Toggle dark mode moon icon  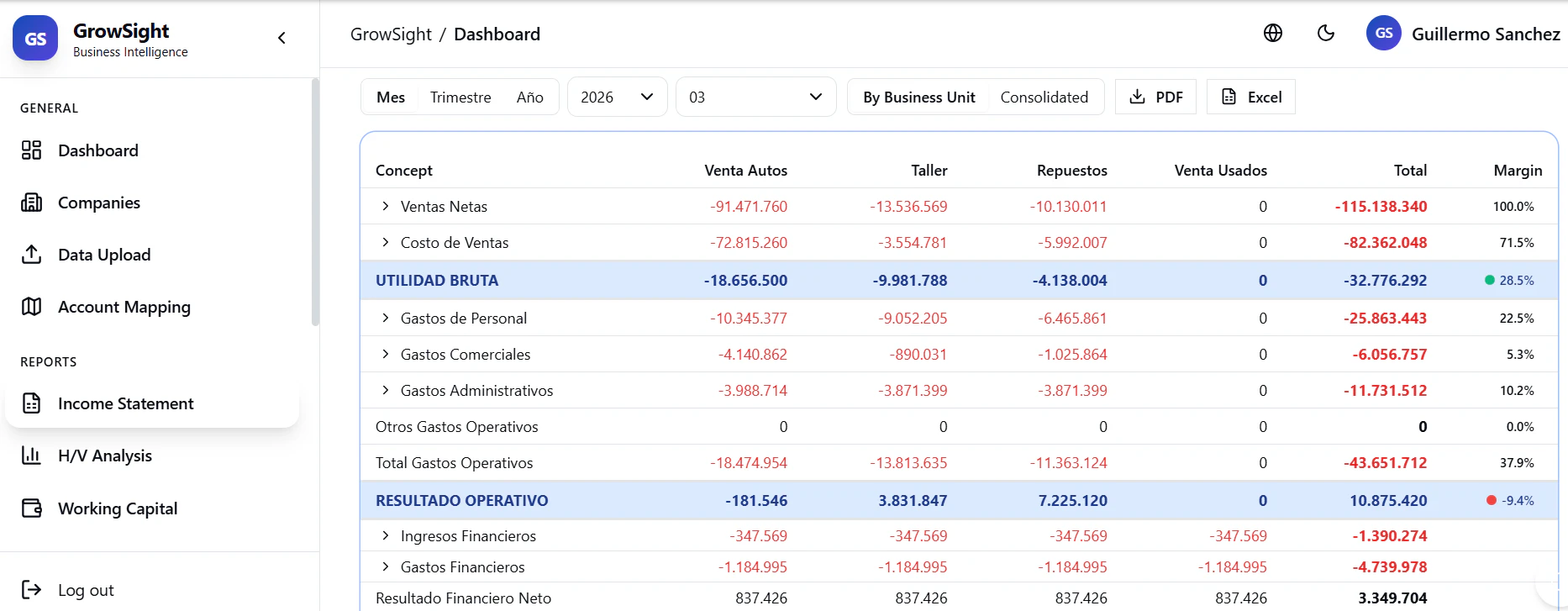tap(1326, 33)
